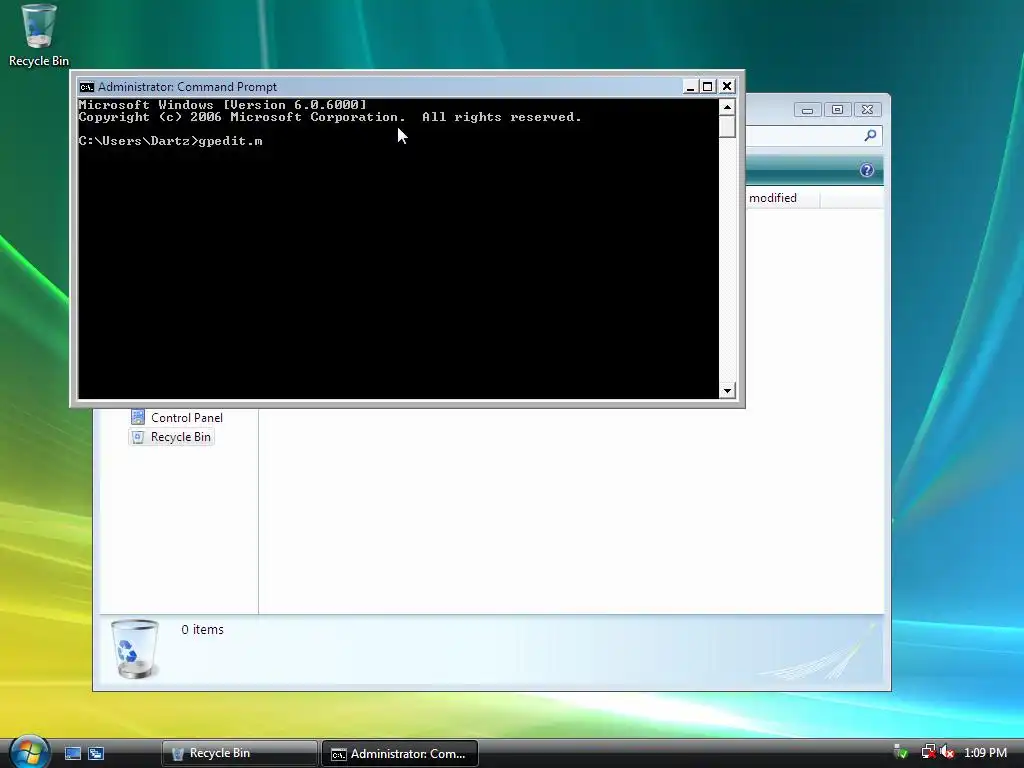The width and height of the screenshot is (1024, 768).
Task: Open the Recycle Bin desktop icon
Action: (39, 36)
